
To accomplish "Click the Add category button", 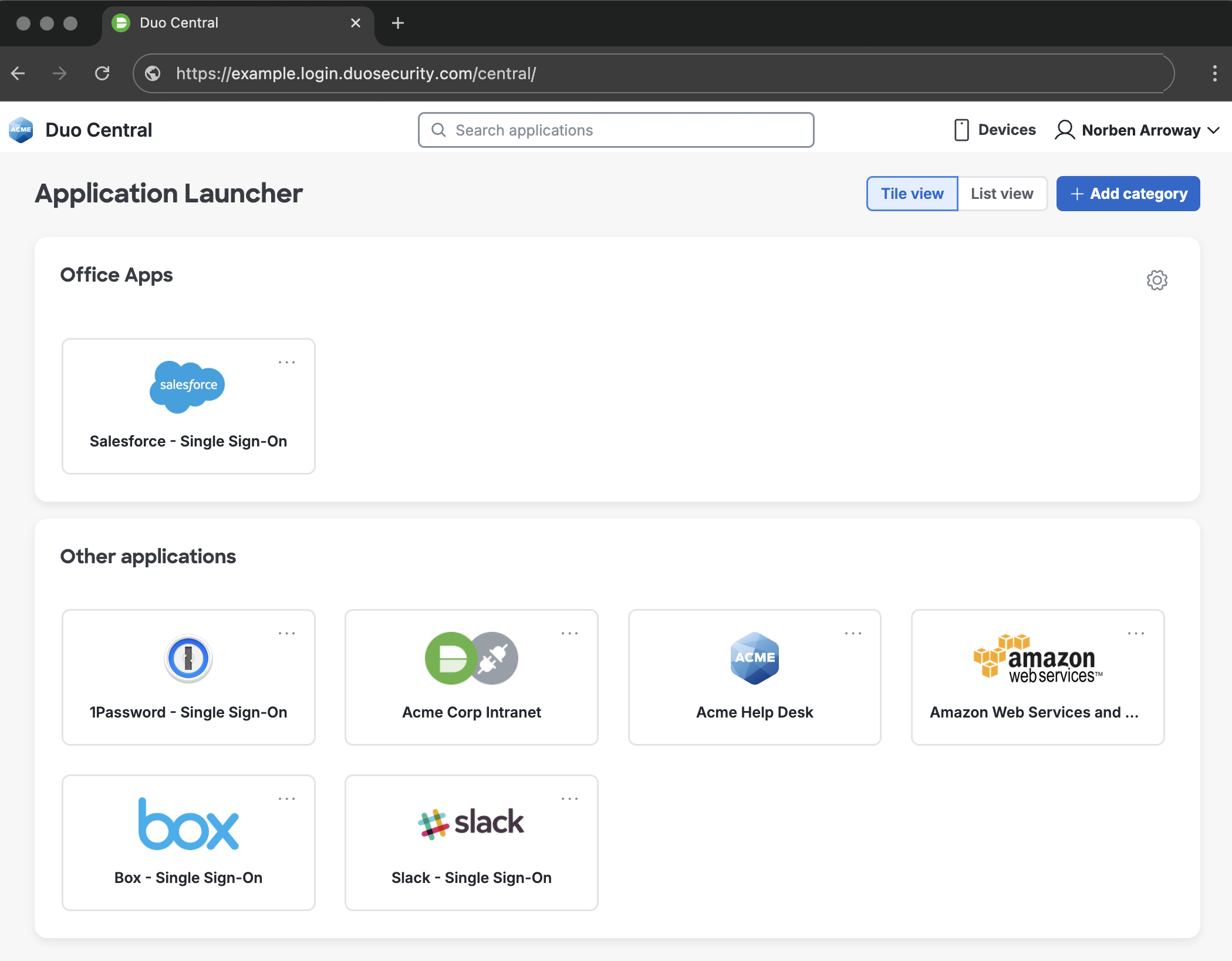I will 1128,194.
